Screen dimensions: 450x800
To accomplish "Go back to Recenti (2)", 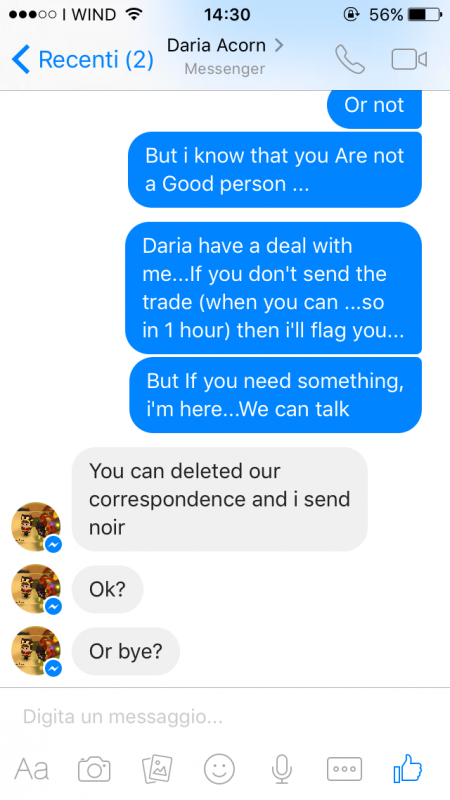I will [x=82, y=60].
